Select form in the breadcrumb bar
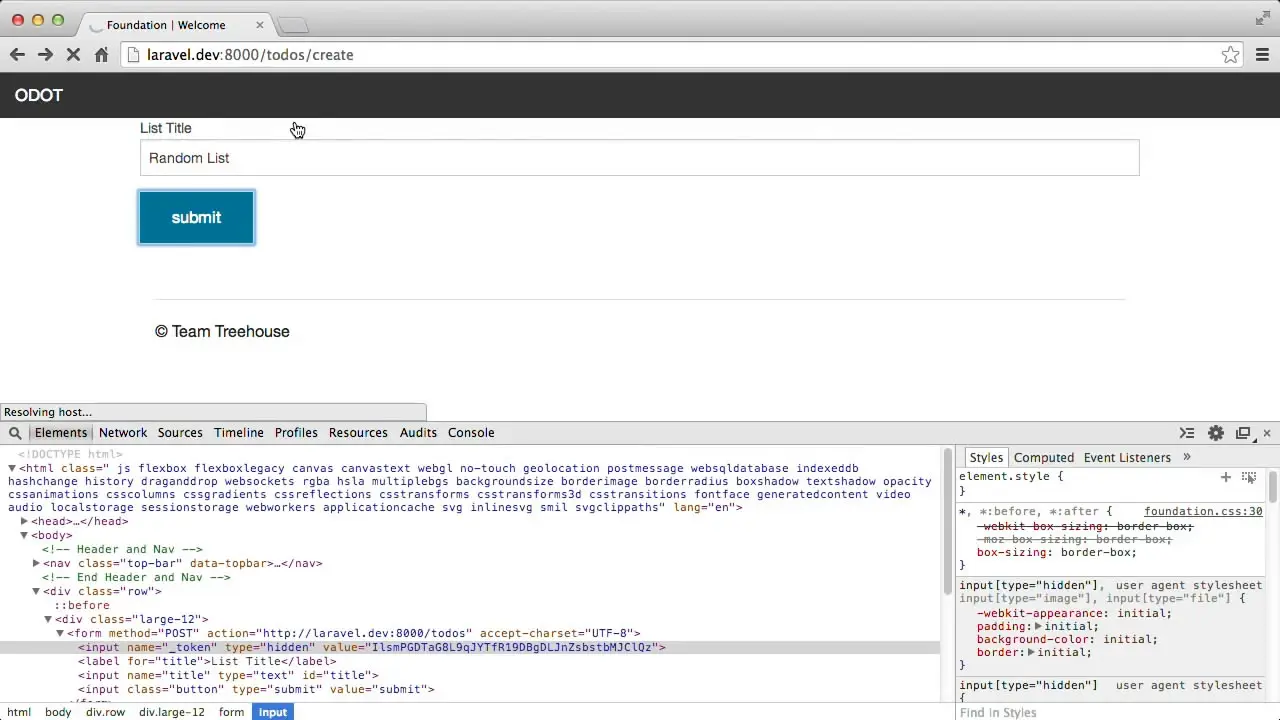The height and width of the screenshot is (720, 1280). 231,712
